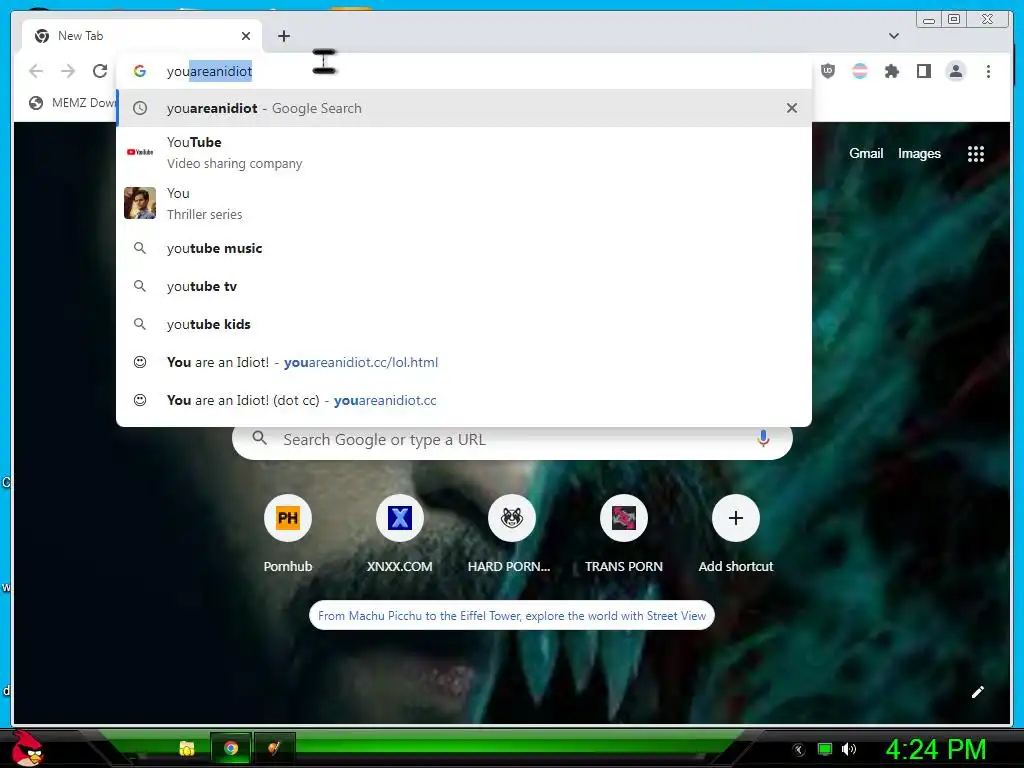Click the green monitor tray icon

point(825,749)
